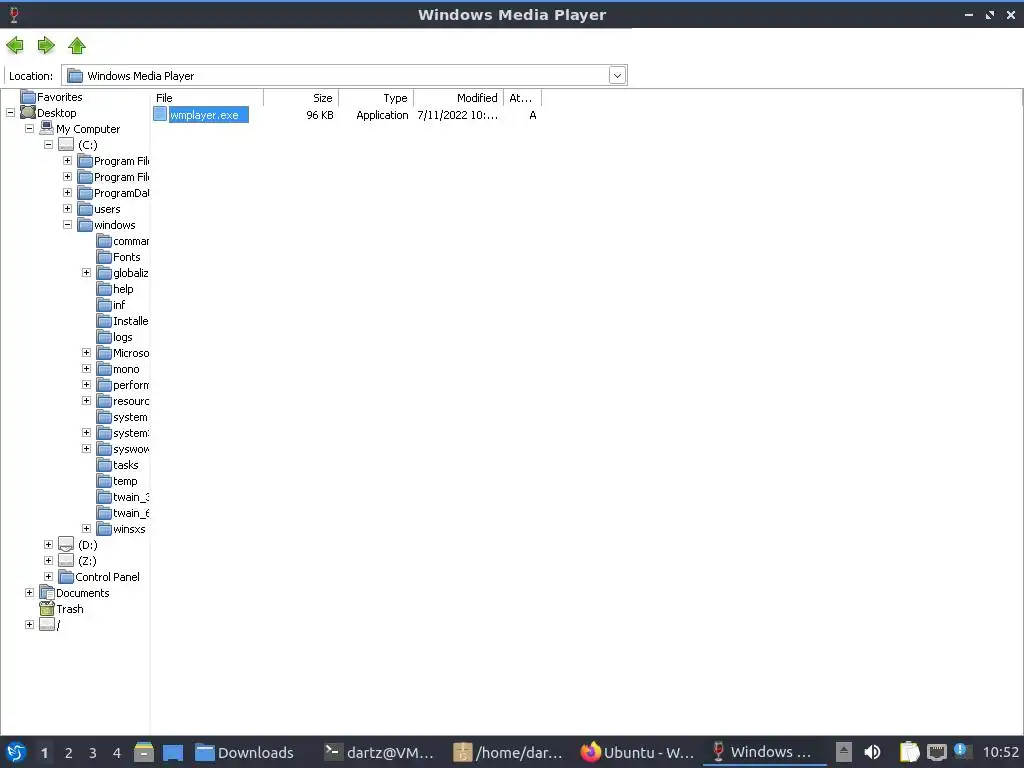Expand the Control Panel node
Image resolution: width=1024 pixels, height=768 pixels.
48,577
